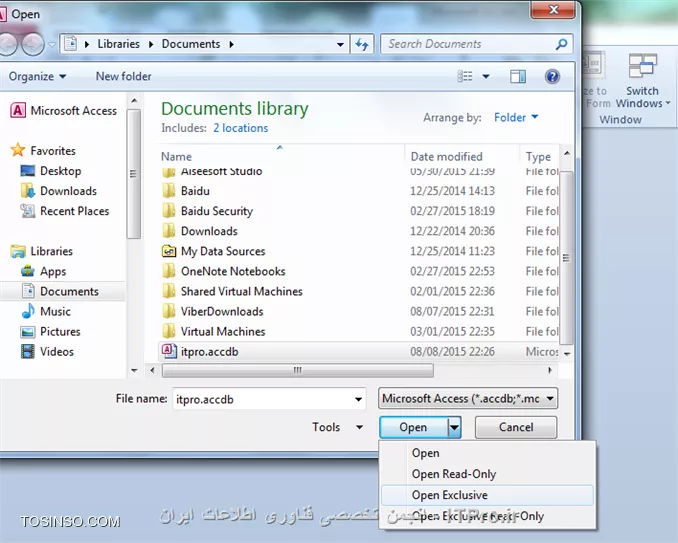Click the My Data Sources folder icon

click(169, 251)
